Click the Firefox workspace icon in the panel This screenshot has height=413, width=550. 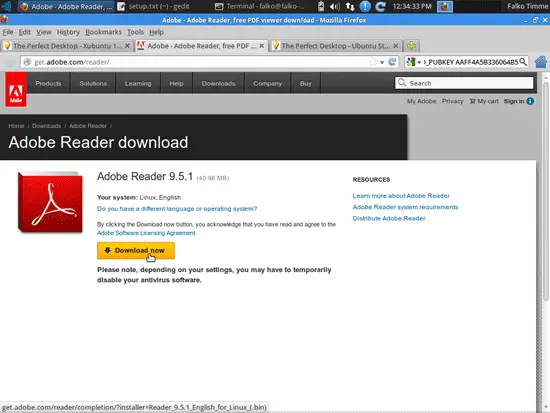444,6
